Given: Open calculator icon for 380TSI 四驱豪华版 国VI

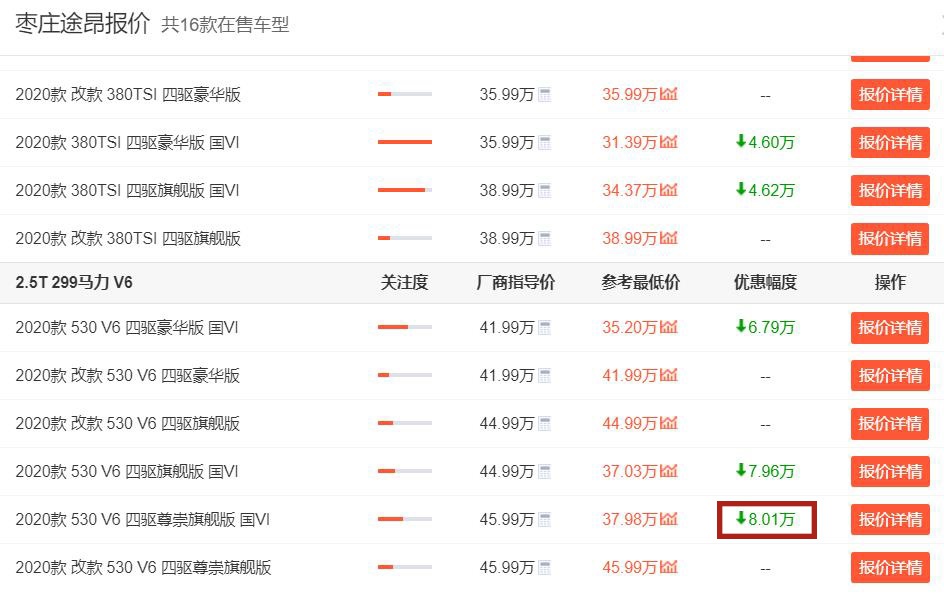Looking at the screenshot, I should tap(544, 143).
